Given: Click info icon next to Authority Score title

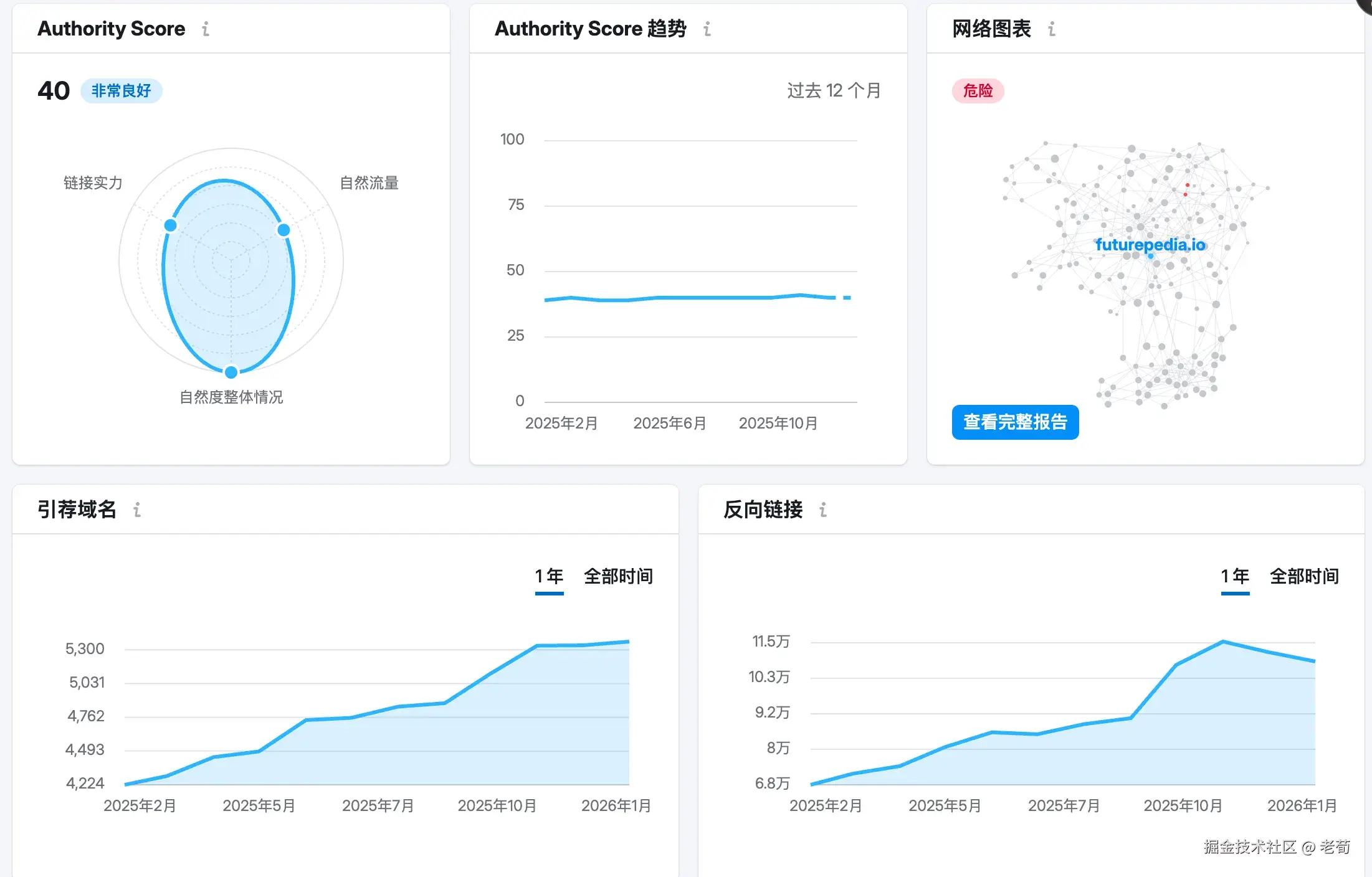Looking at the screenshot, I should (x=206, y=29).
